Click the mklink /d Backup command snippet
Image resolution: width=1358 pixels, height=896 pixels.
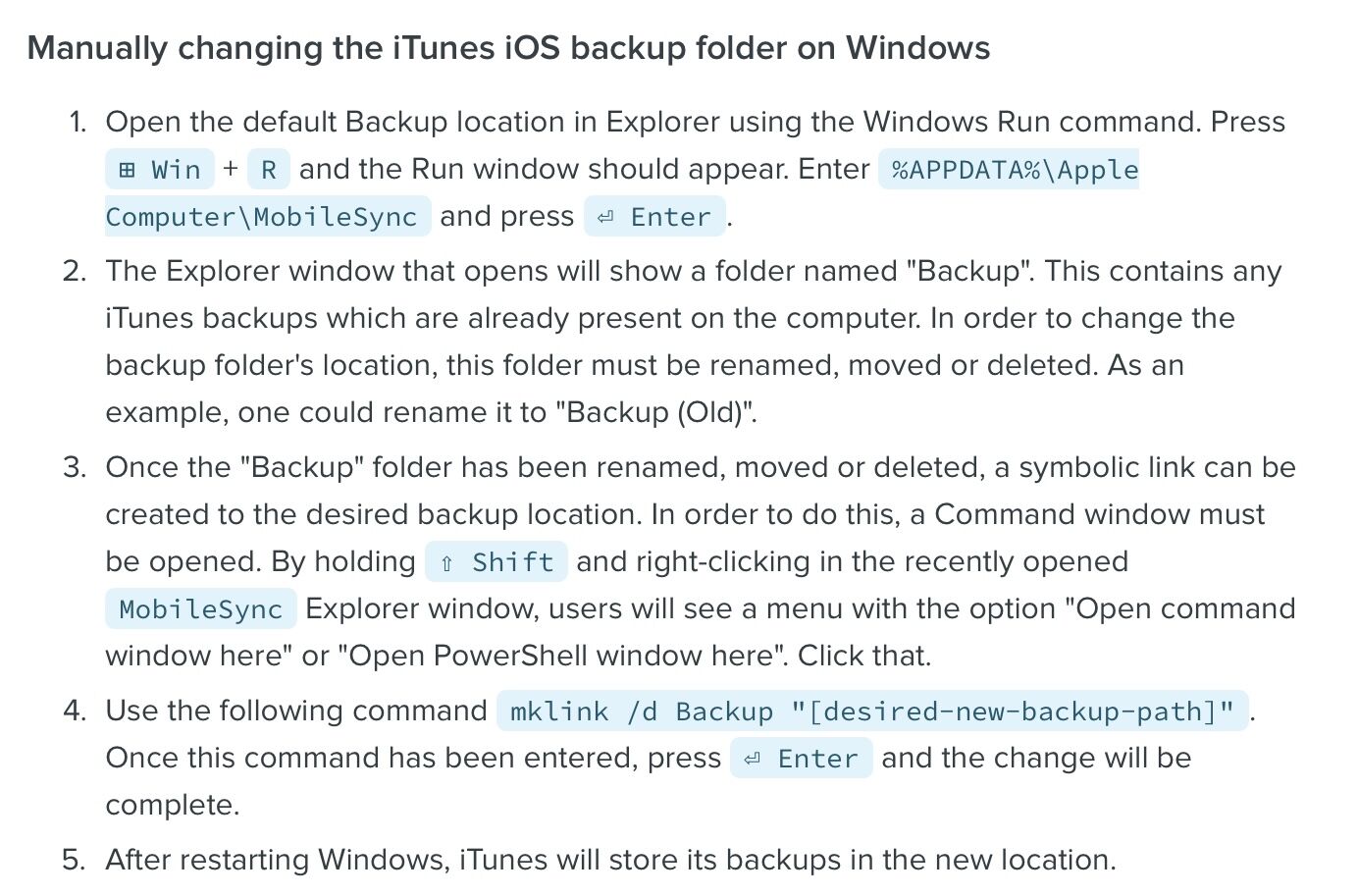[x=872, y=711]
